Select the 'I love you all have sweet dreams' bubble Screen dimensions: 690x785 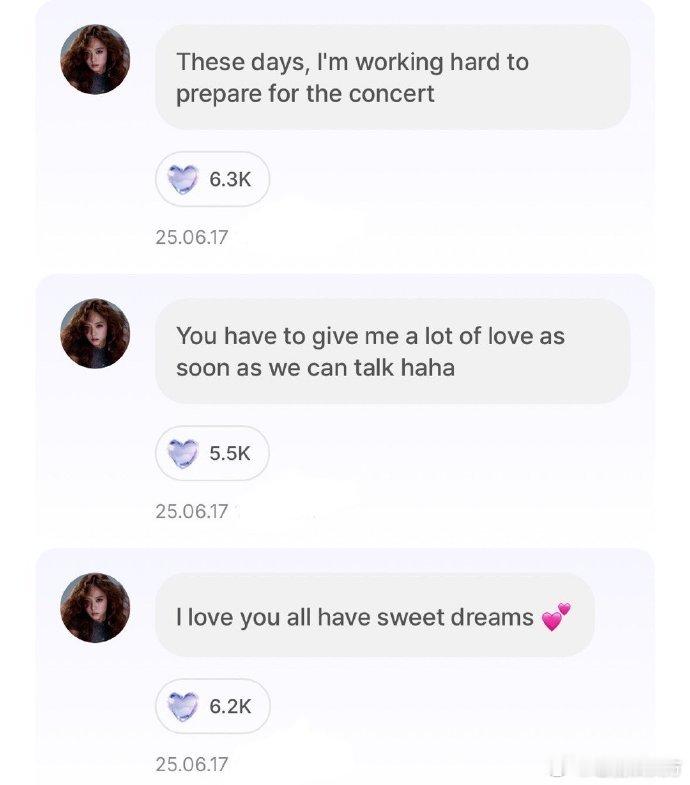point(375,615)
